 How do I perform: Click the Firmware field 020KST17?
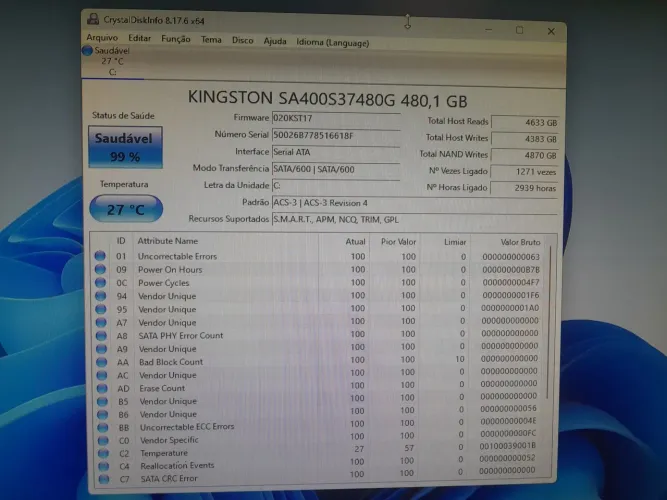pos(336,118)
